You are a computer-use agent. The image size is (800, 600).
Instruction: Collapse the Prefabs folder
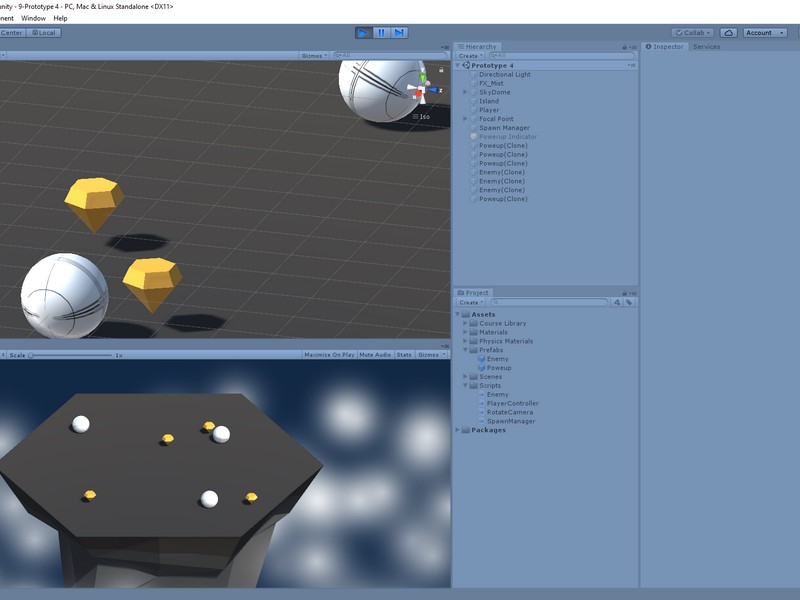(x=465, y=350)
